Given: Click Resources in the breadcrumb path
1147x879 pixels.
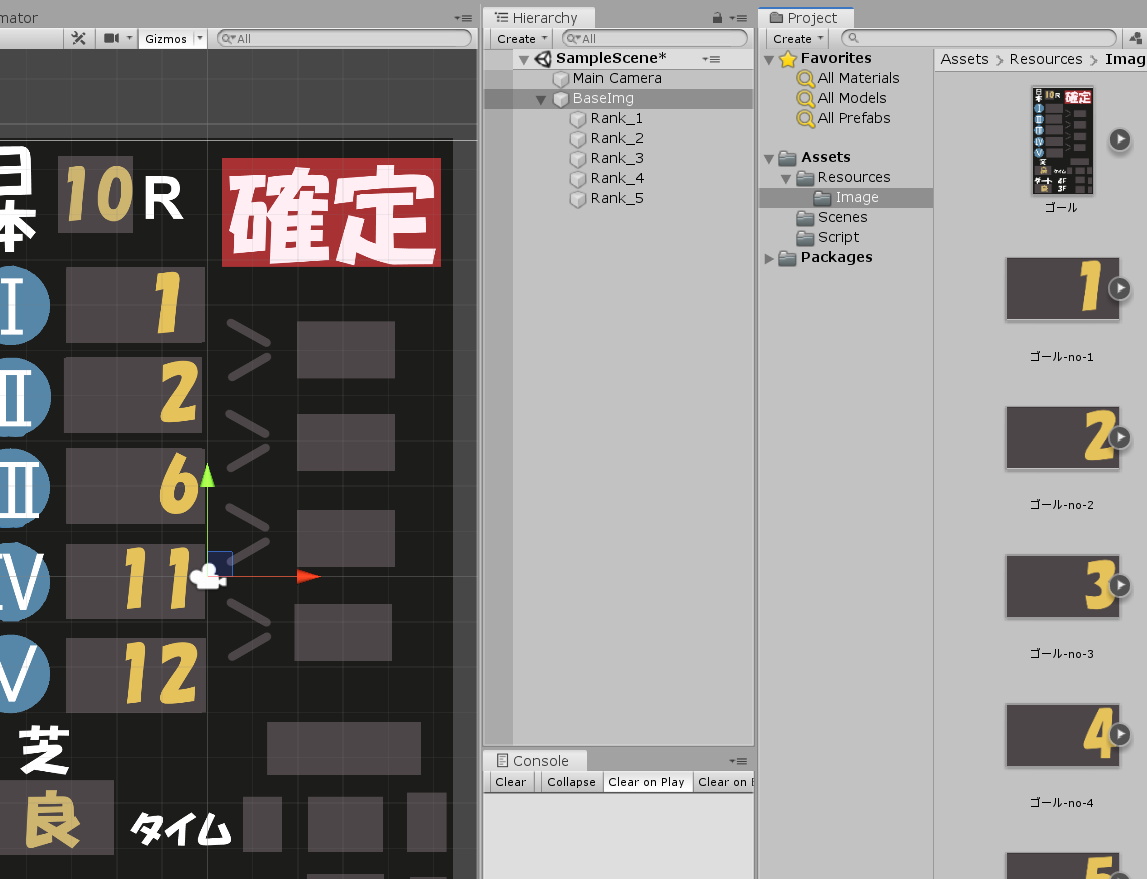Looking at the screenshot, I should 1045,59.
